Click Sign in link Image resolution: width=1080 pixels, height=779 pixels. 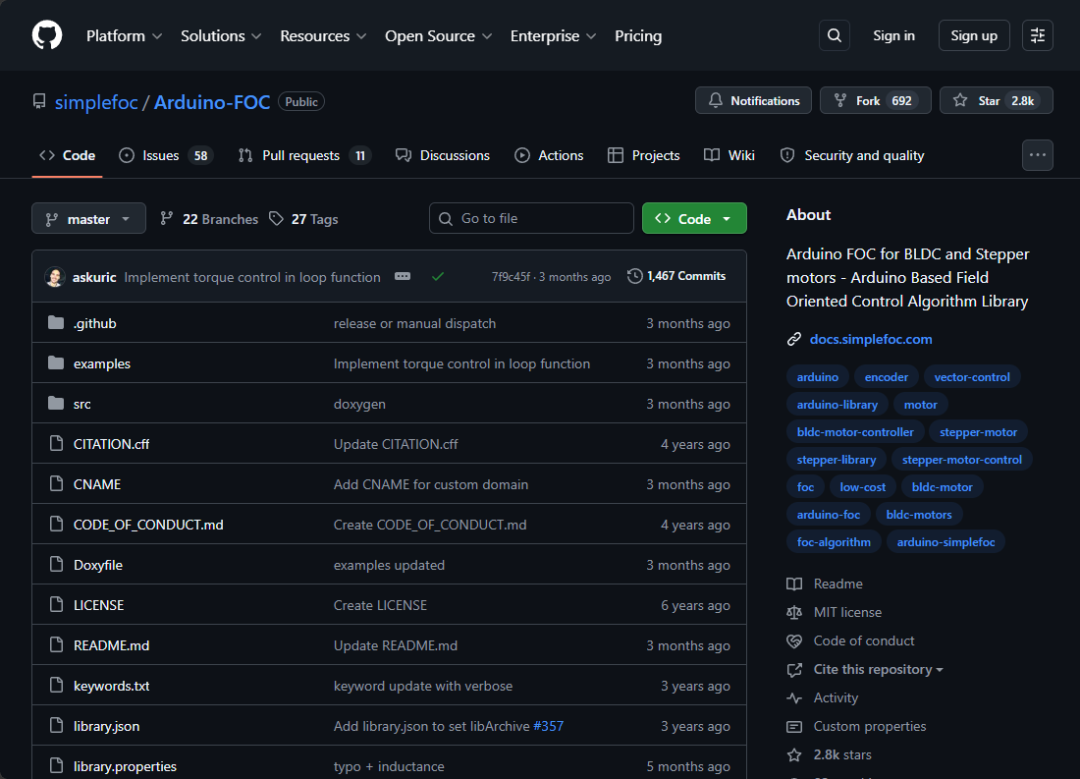coord(894,36)
